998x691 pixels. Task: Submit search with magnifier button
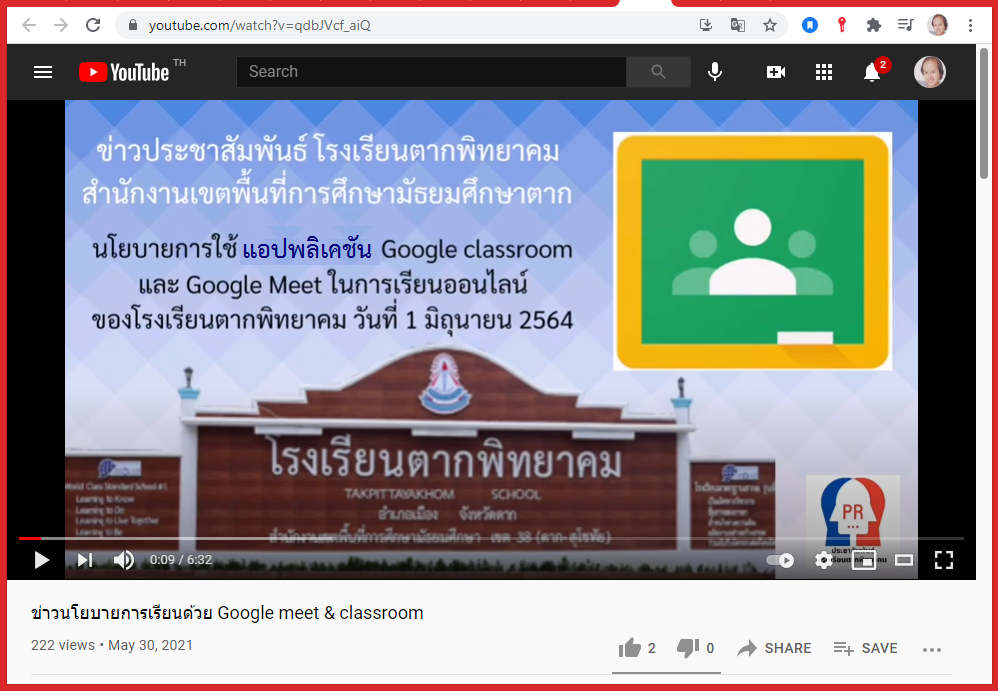(x=658, y=72)
